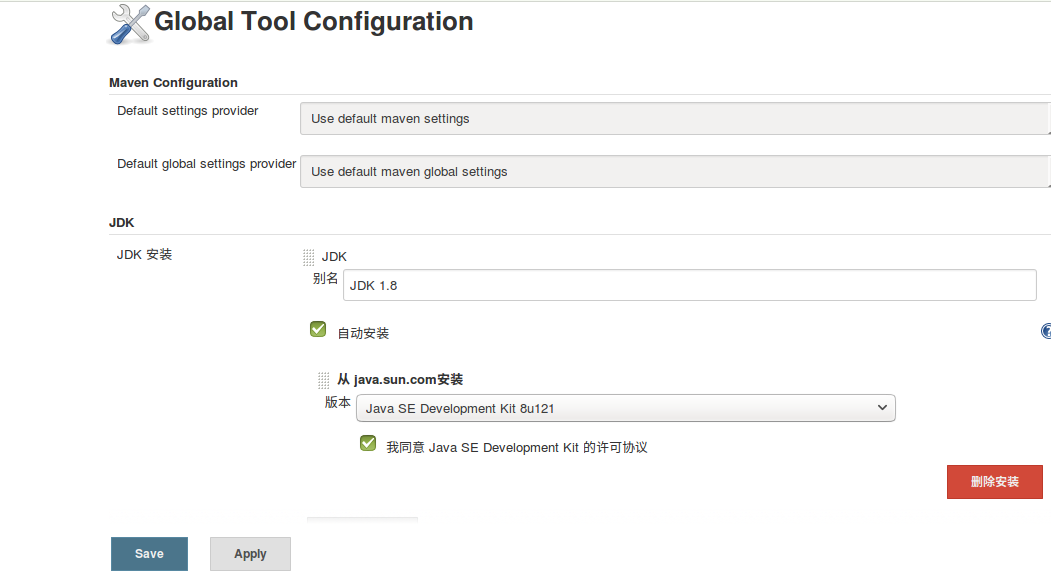Click the JDK 安装 label
The width and height of the screenshot is (1051, 577).
(144, 254)
